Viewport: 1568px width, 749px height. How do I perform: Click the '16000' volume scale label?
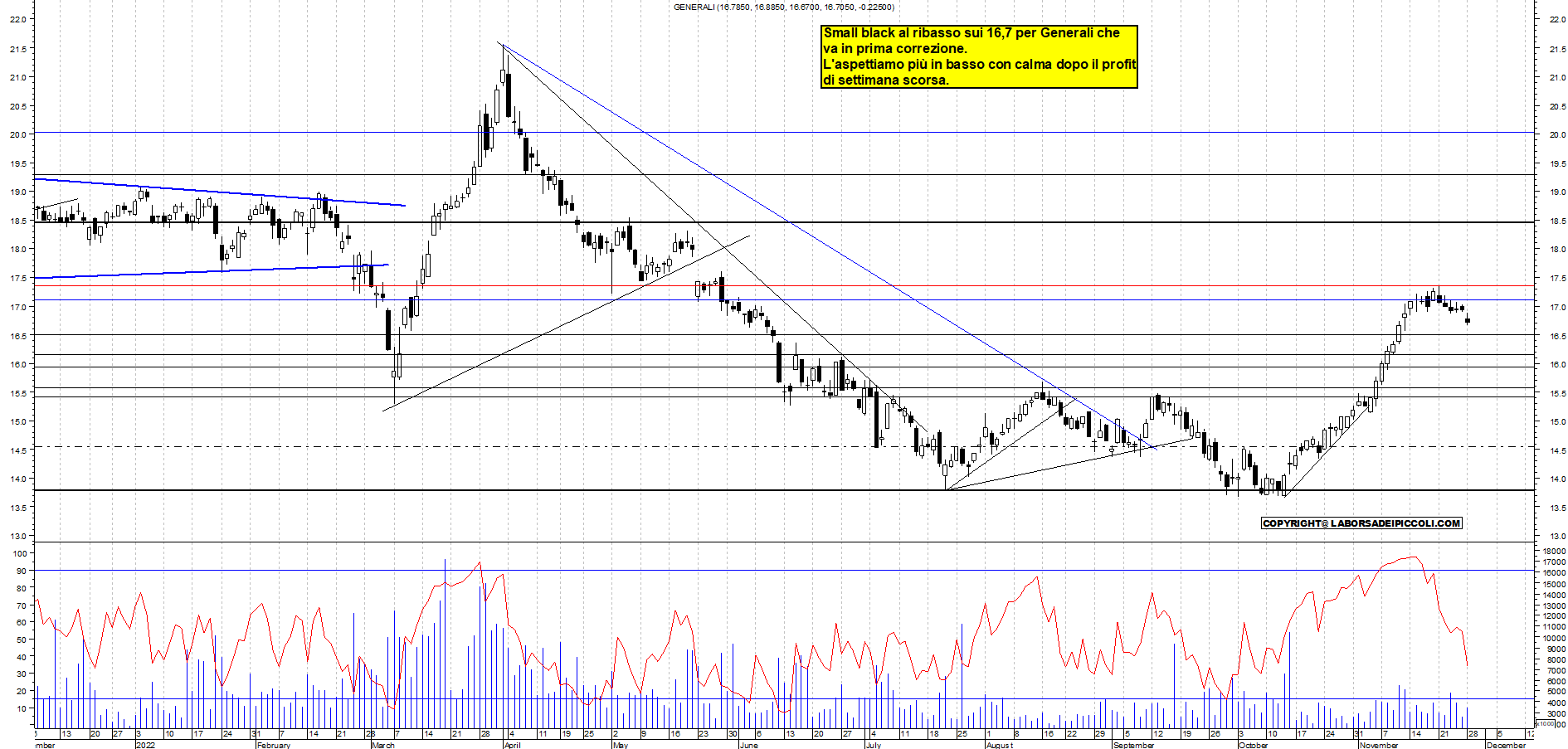1553,573
